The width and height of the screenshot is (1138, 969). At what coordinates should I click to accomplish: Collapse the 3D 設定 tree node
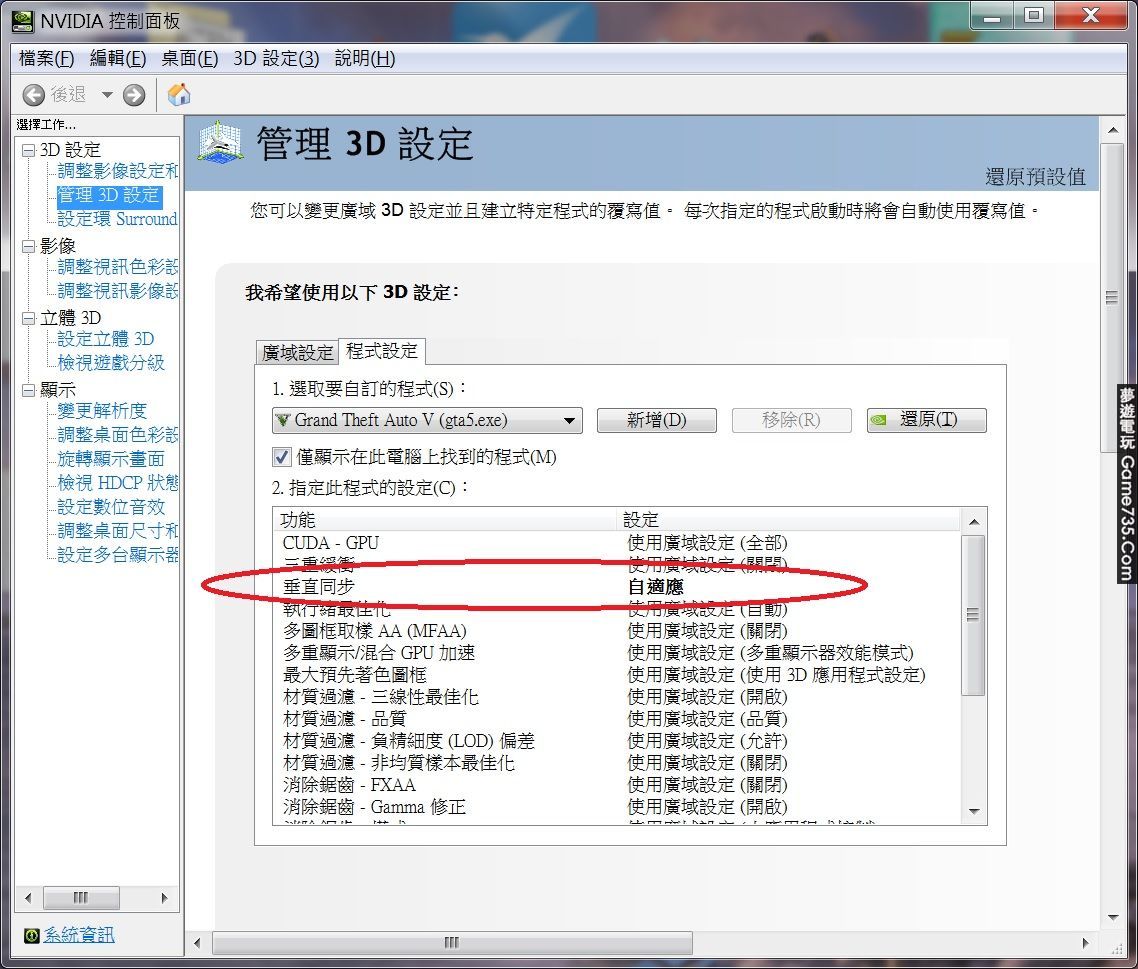(x=28, y=150)
